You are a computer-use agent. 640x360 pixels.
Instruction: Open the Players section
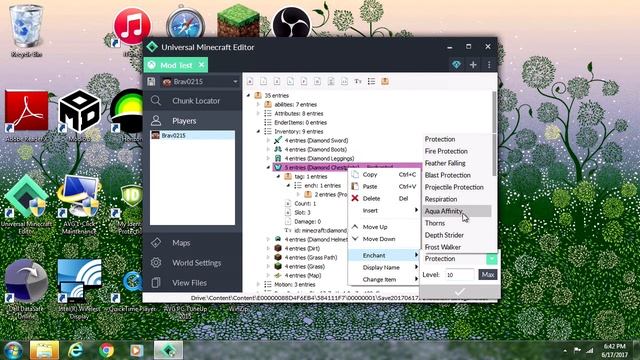192,121
